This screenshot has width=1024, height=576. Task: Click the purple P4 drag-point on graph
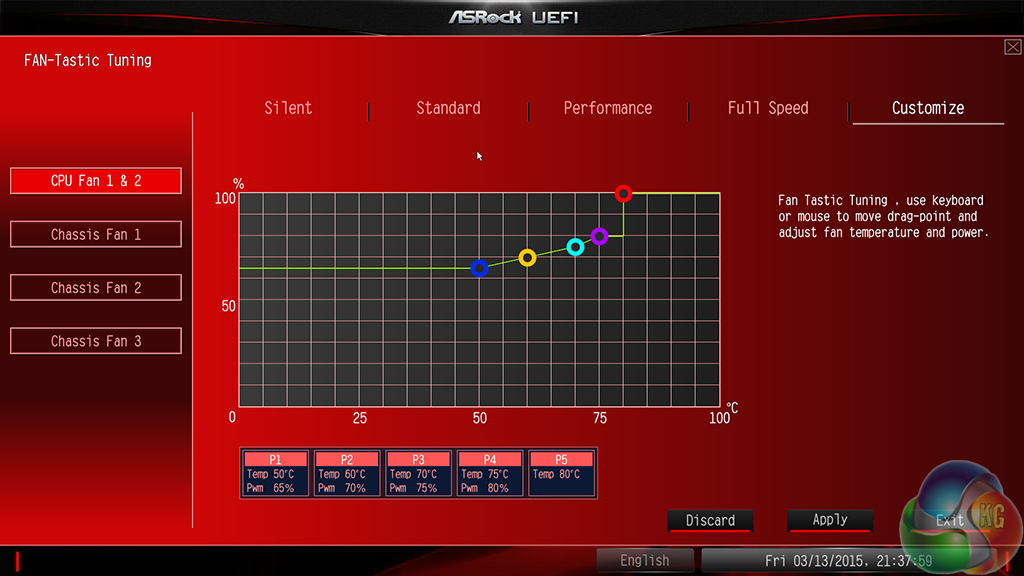click(x=600, y=236)
